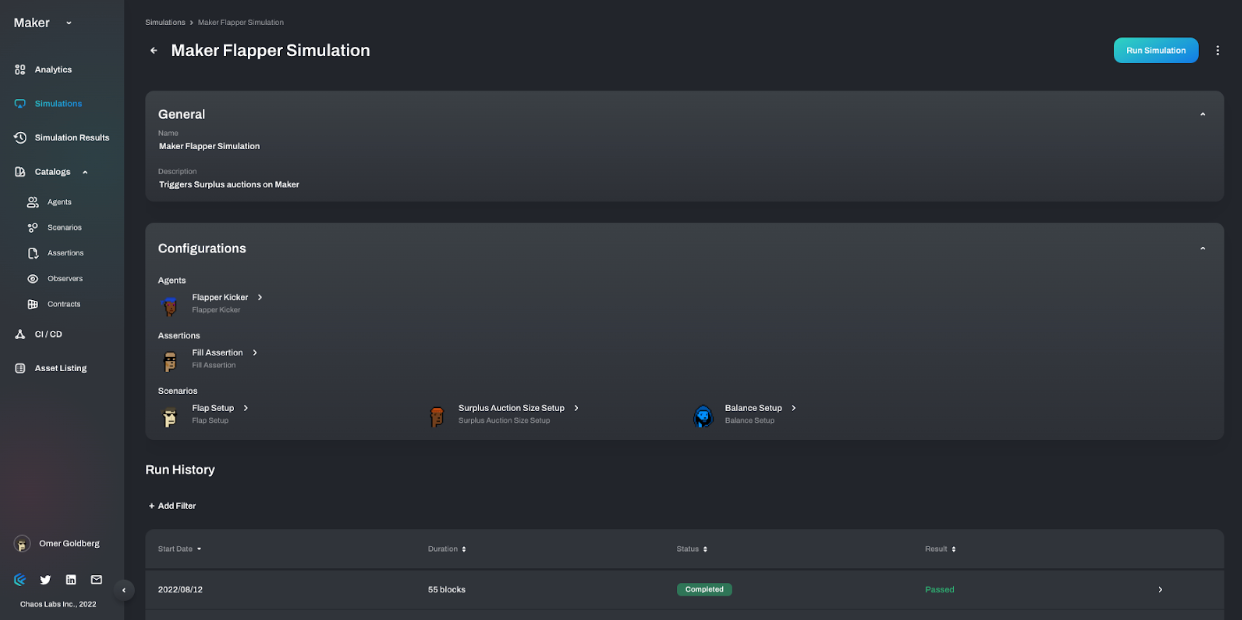This screenshot has height=620, width=1242.
Task: Click the email envelope icon
Action: 96,579
